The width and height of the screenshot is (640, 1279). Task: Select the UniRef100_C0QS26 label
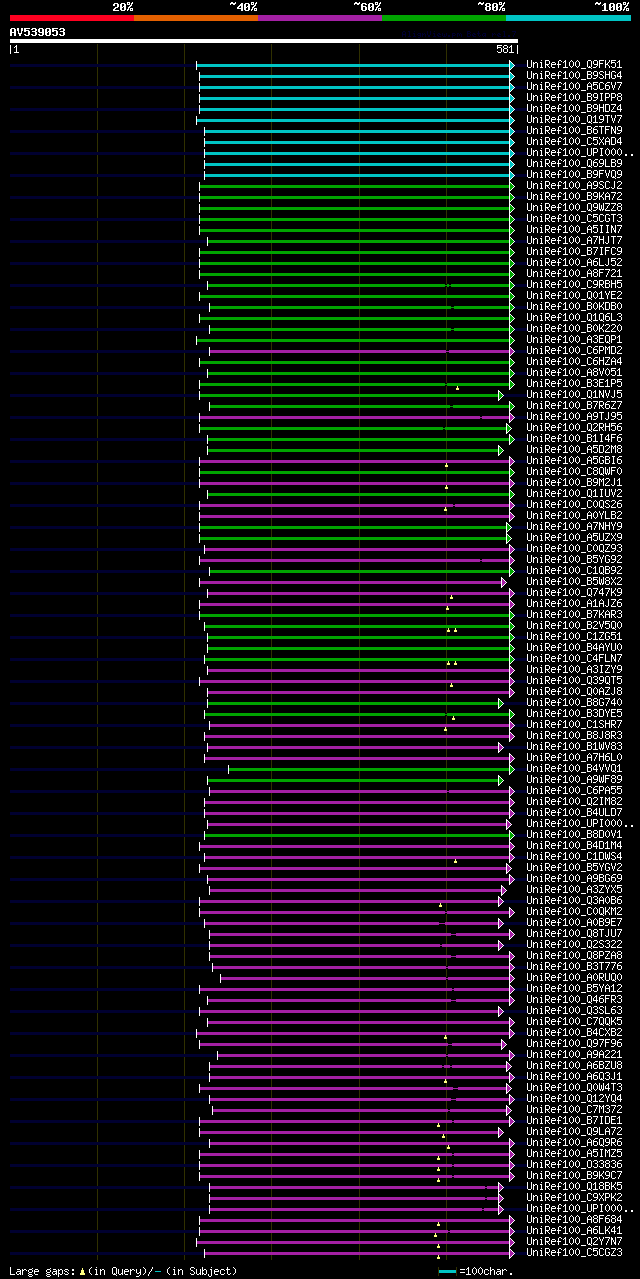point(574,504)
